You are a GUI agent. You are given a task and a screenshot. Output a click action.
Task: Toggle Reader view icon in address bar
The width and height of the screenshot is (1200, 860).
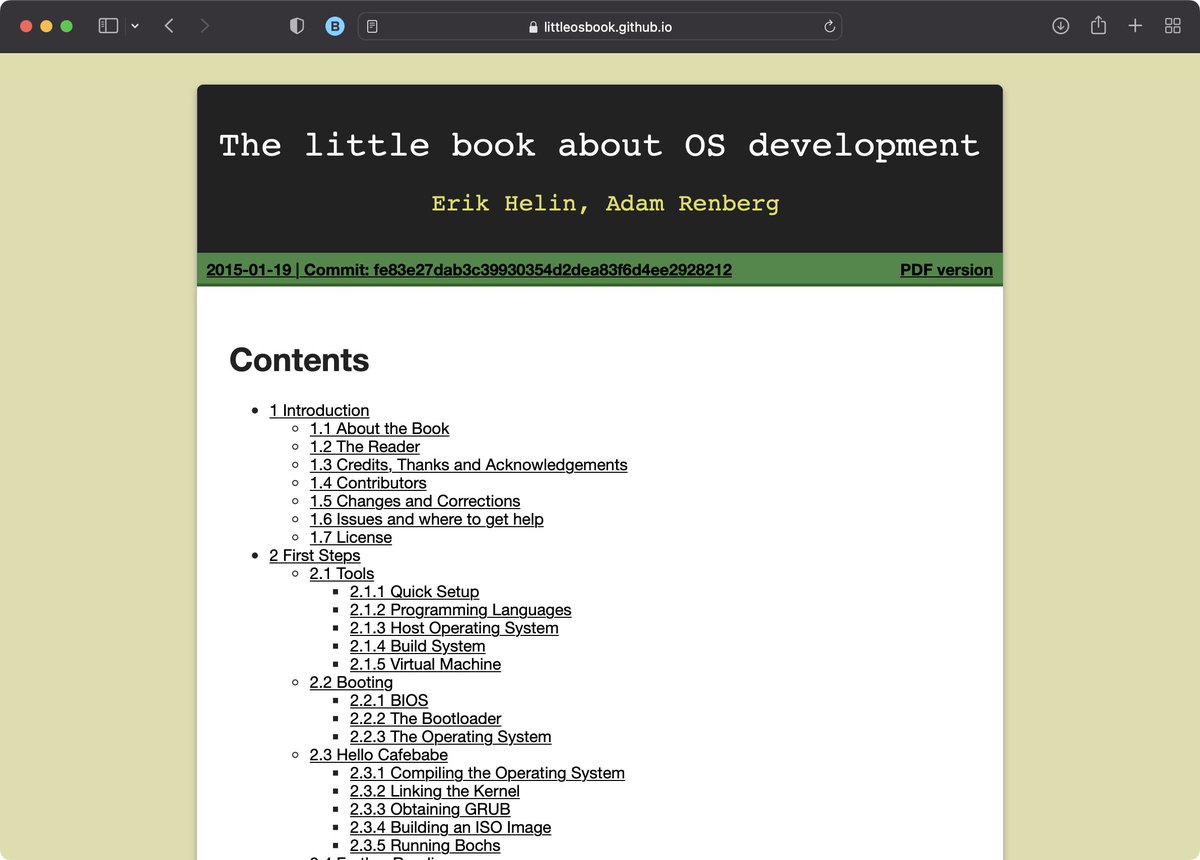point(372,27)
